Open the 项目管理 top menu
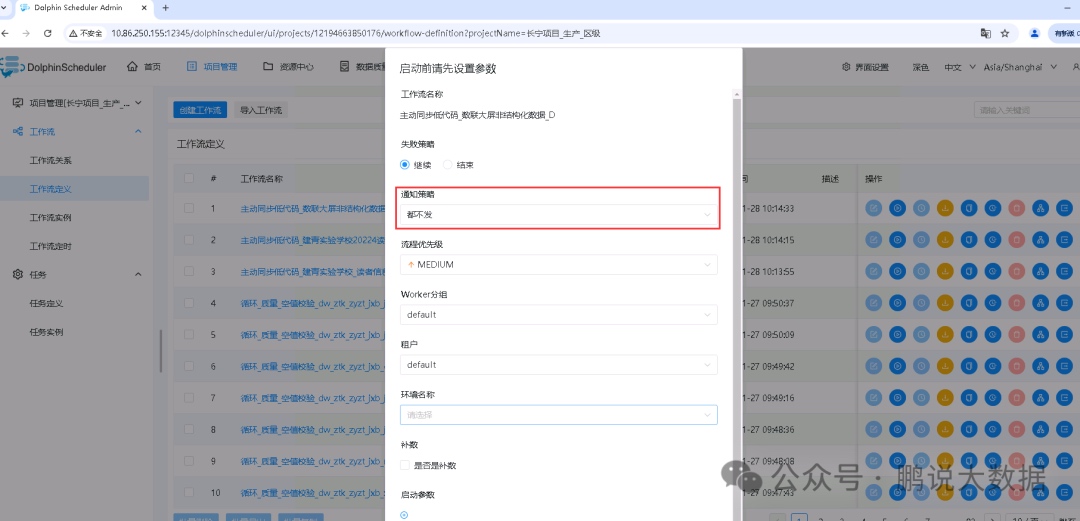1080x521 pixels. point(212,67)
